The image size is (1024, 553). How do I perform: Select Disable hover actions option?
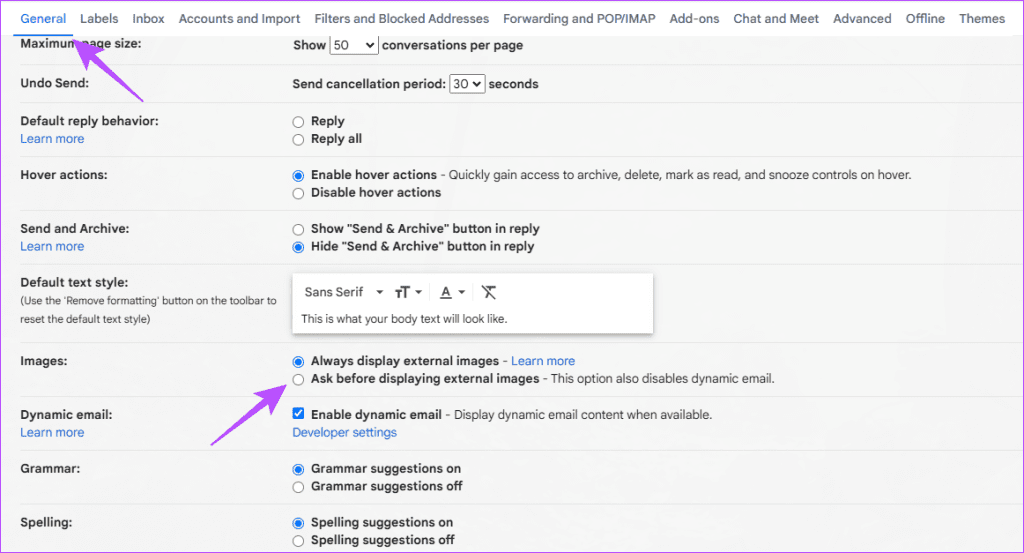pyautogui.click(x=298, y=193)
